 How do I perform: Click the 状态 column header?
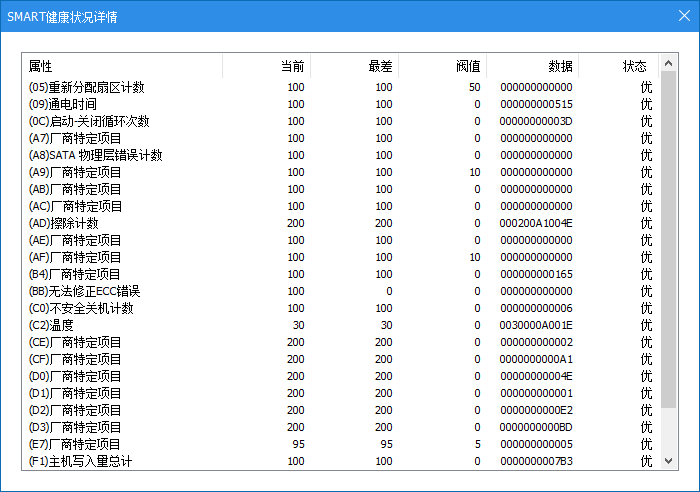634,66
